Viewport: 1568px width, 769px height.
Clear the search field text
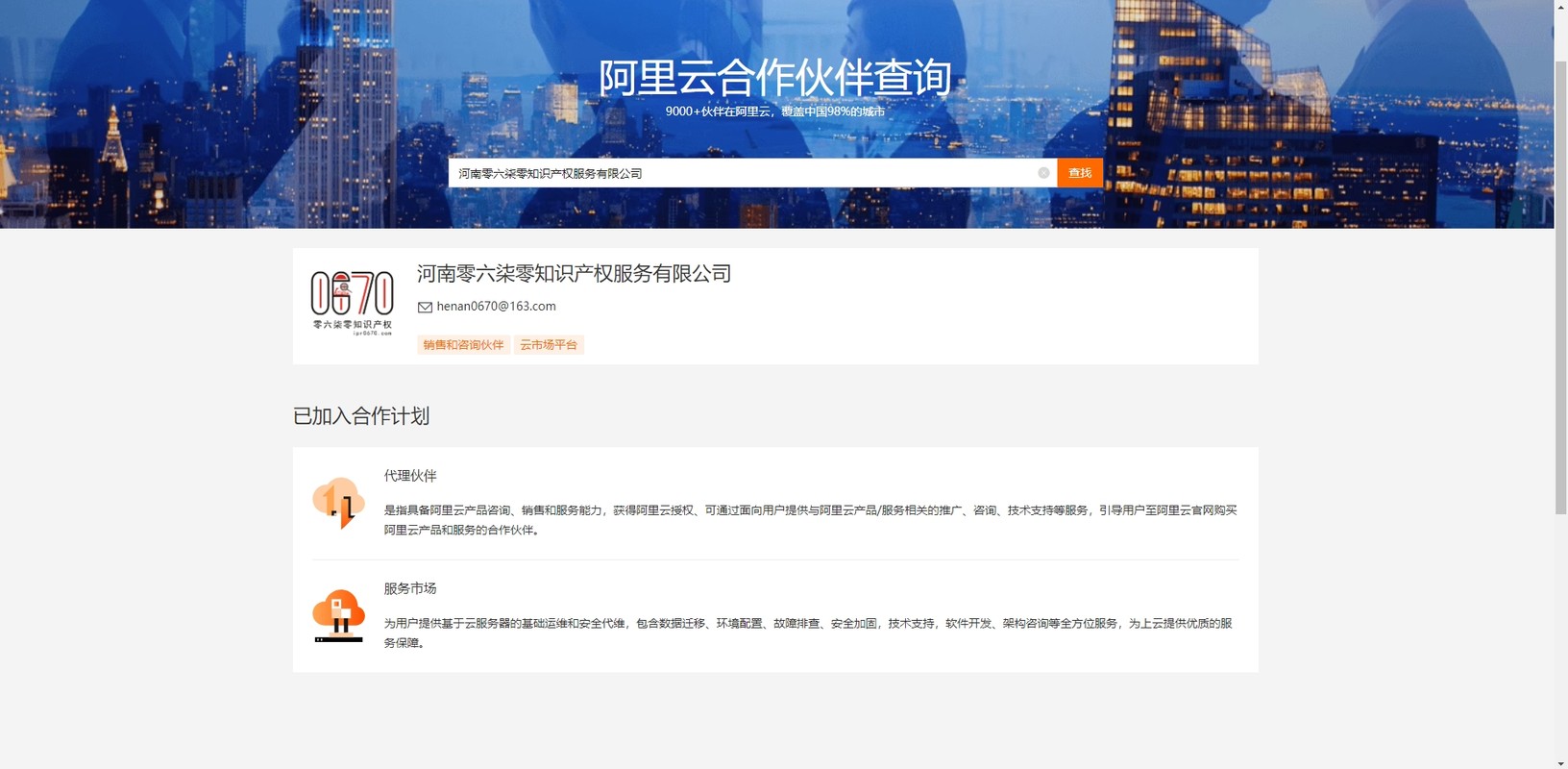(x=1043, y=173)
